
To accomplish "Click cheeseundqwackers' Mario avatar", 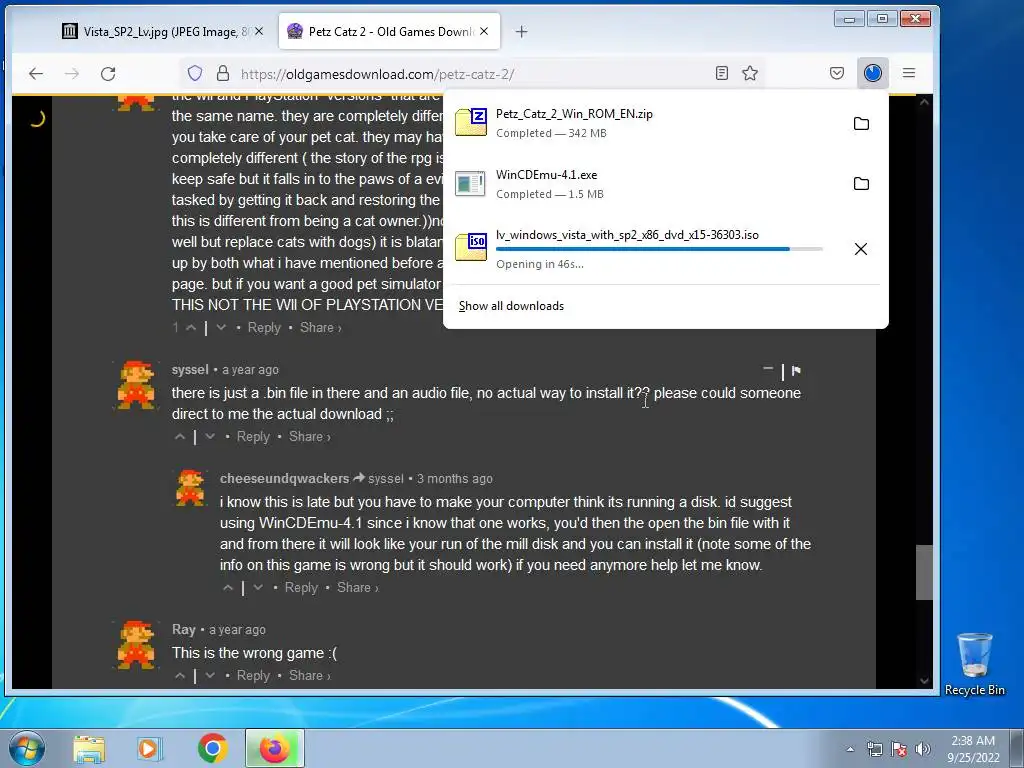I will (x=190, y=487).
